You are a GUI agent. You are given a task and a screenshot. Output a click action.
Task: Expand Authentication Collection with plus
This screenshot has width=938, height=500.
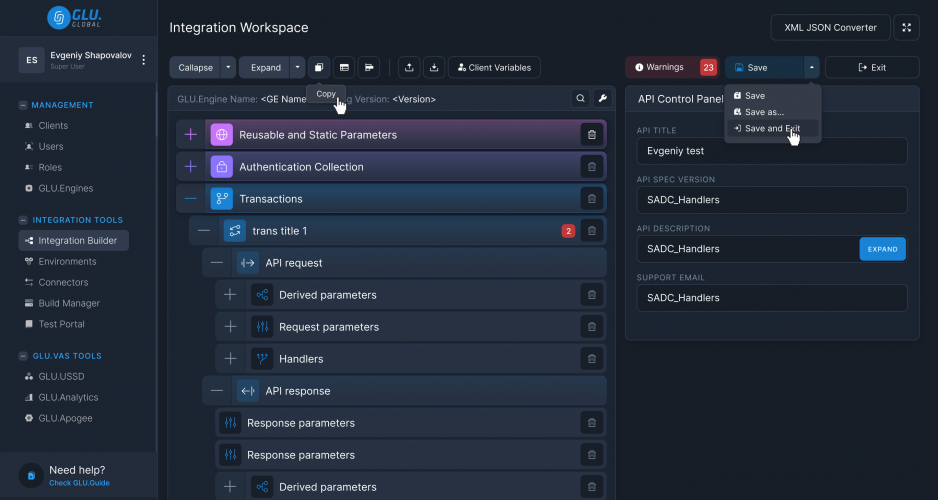(191, 167)
